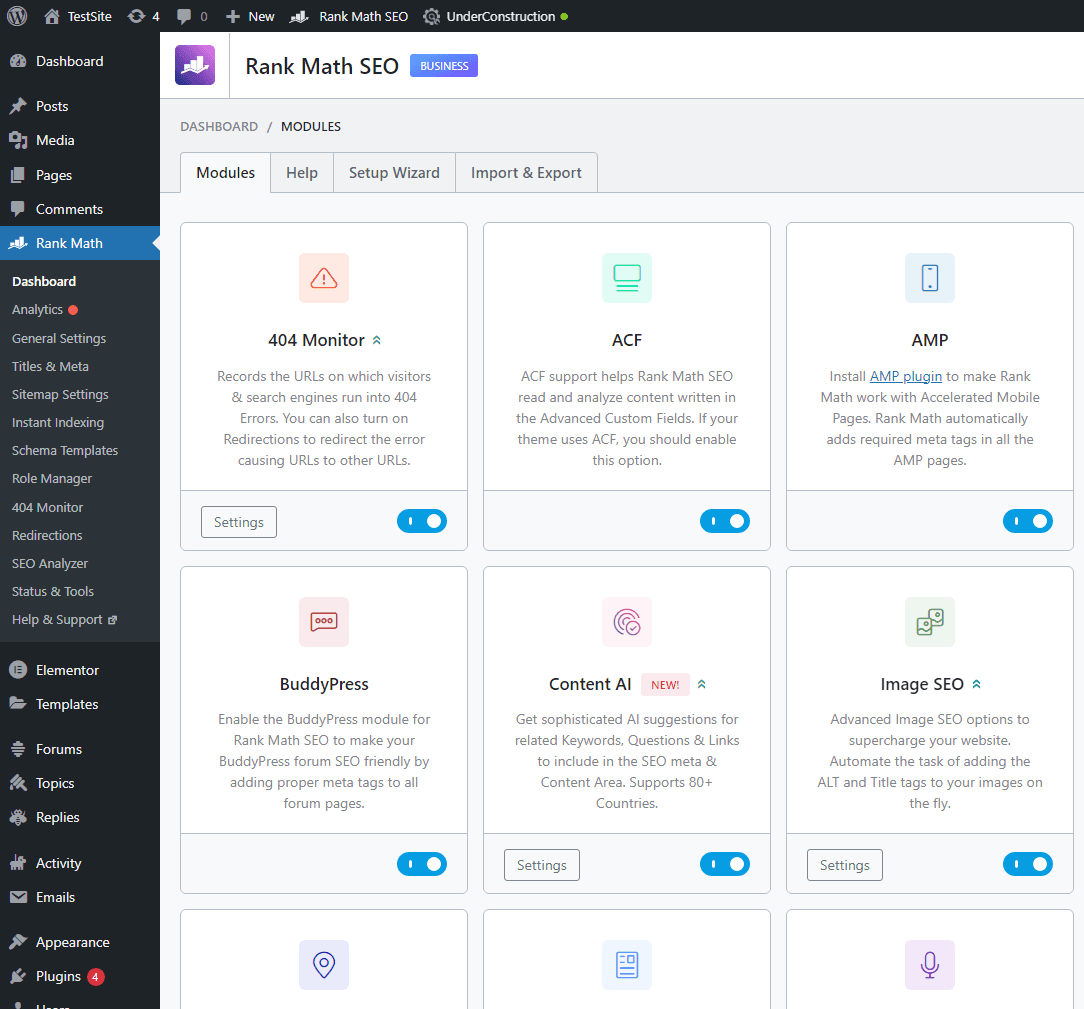Click the Media library icon
This screenshot has height=1009, width=1084.
(18, 140)
